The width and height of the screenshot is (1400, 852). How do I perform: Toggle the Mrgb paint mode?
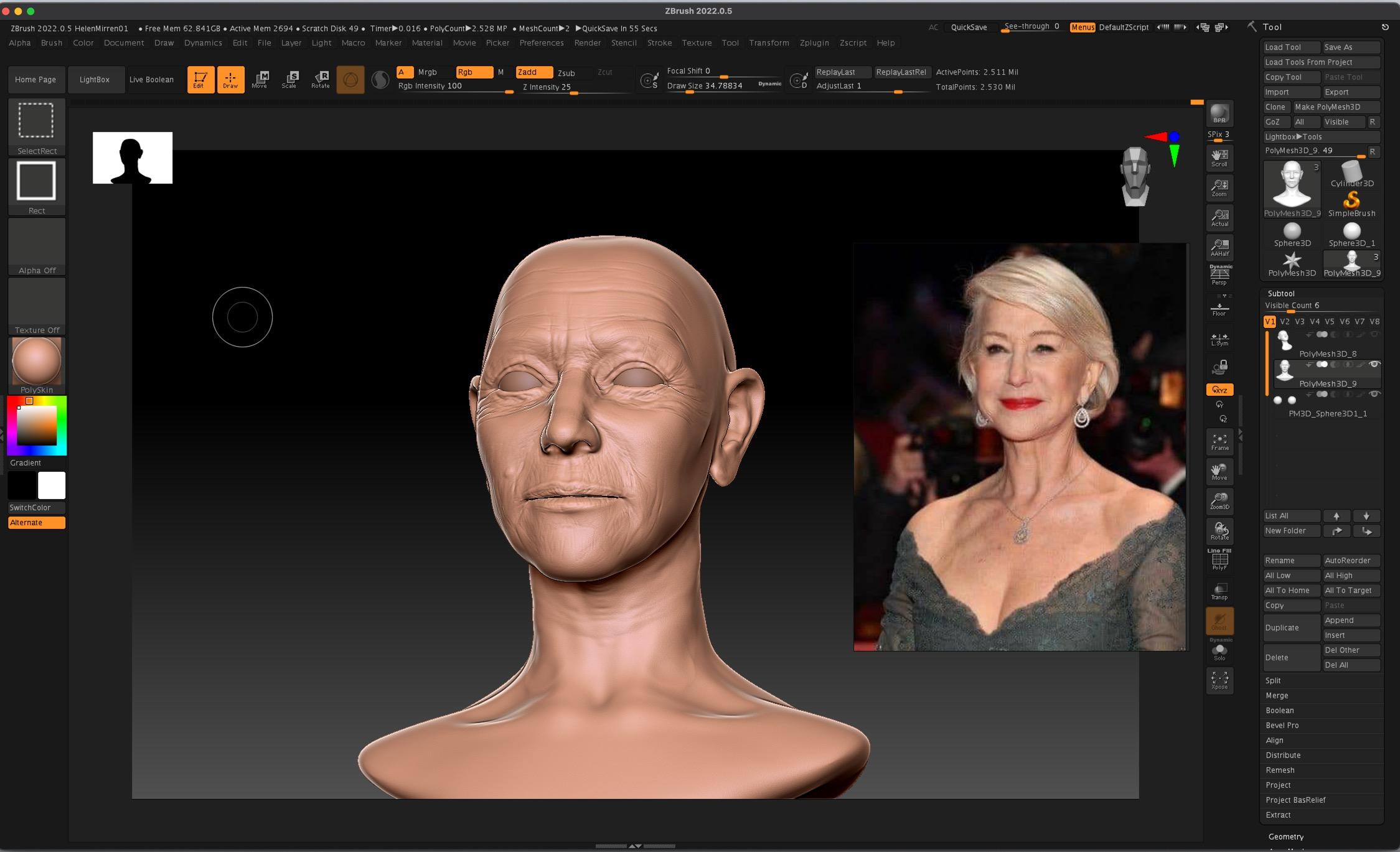427,72
